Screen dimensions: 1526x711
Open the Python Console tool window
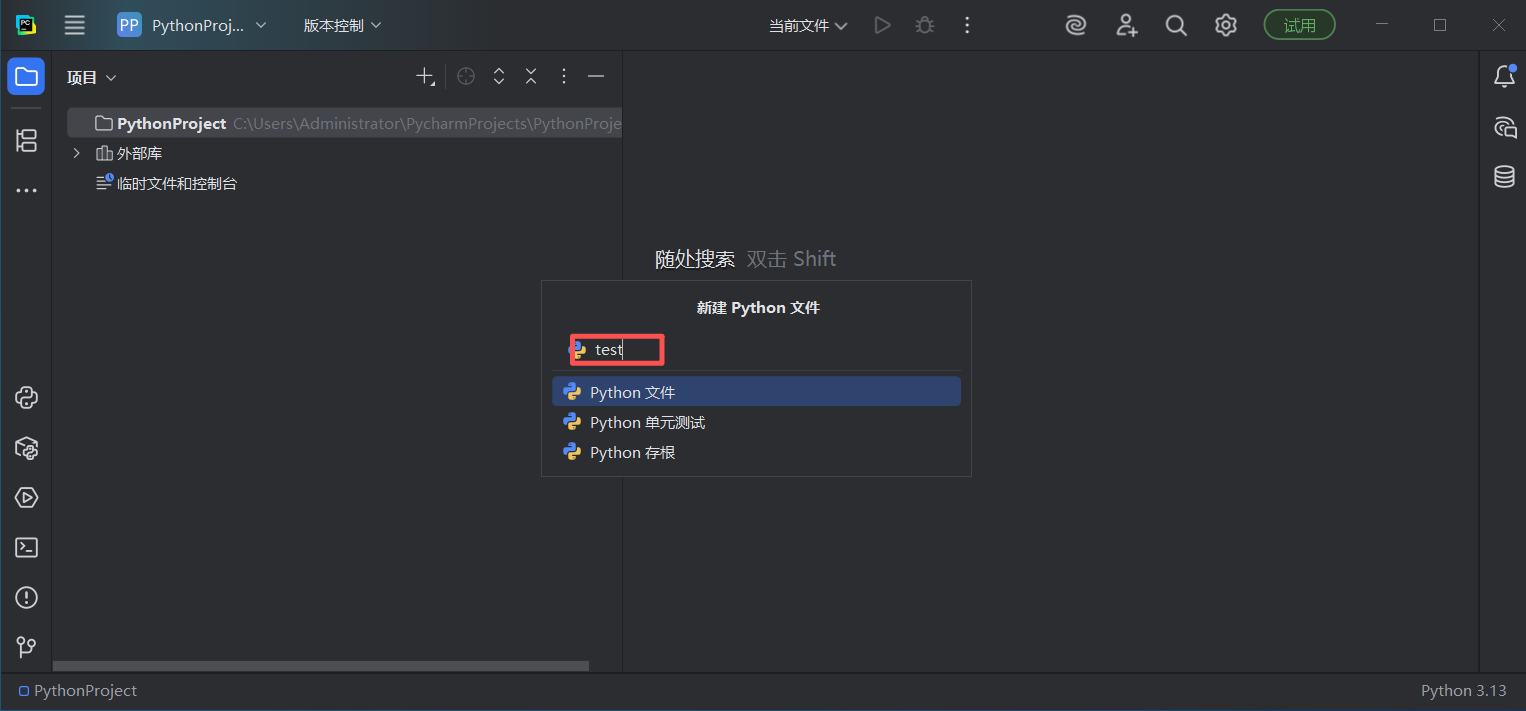pos(26,397)
